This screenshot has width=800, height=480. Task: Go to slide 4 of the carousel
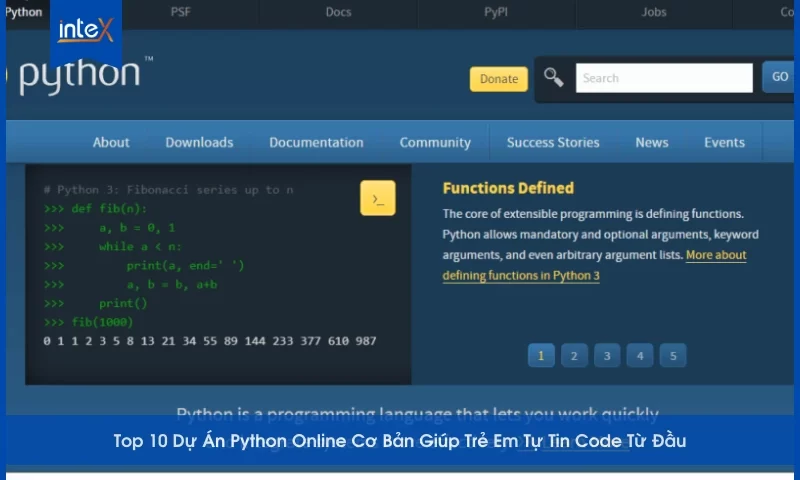click(x=640, y=356)
